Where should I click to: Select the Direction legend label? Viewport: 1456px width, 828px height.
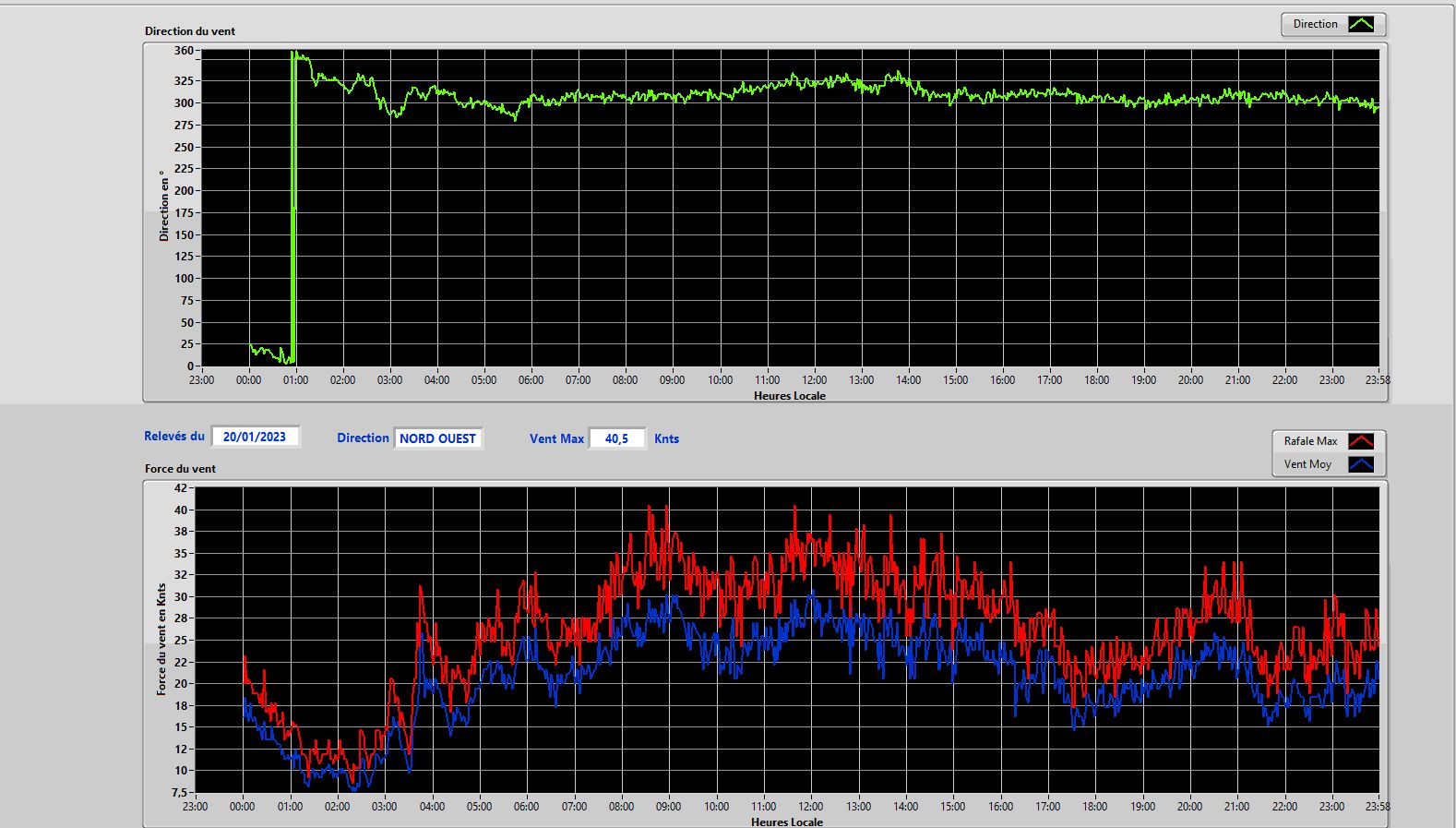coord(1315,24)
